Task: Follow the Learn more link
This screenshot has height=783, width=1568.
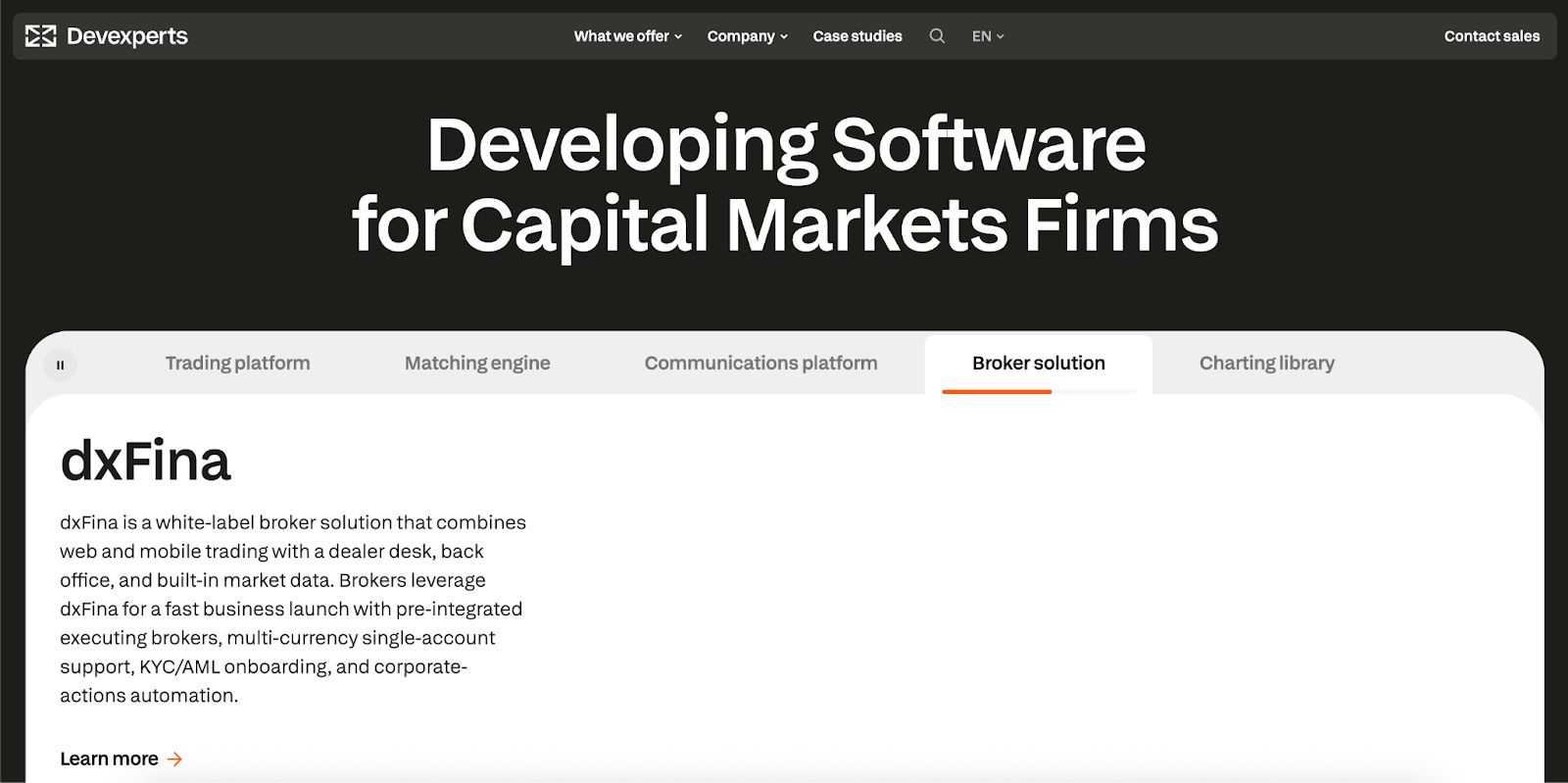Action: click(x=109, y=759)
